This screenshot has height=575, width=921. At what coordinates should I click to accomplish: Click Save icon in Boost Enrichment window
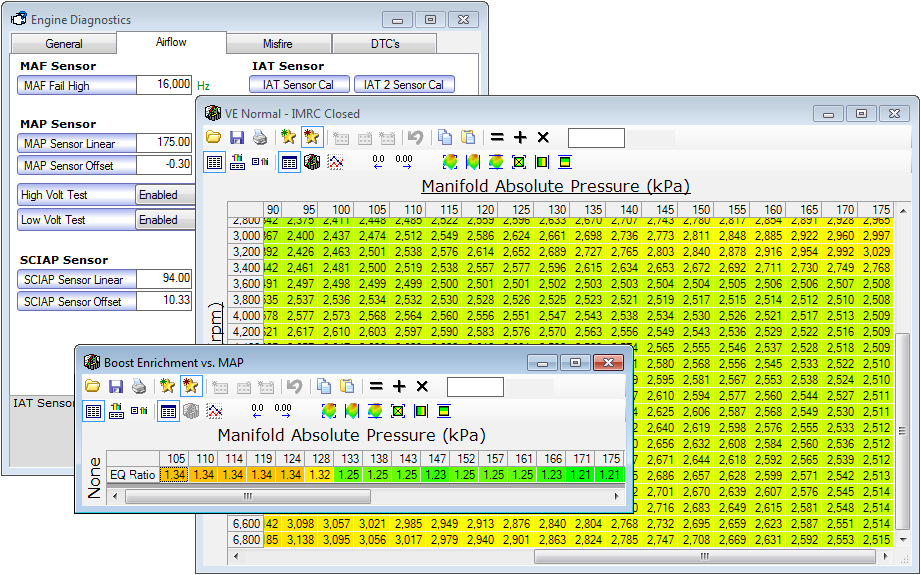116,386
